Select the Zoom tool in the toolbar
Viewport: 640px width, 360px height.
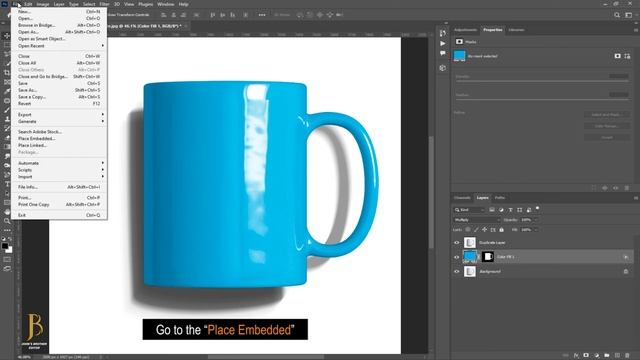[7, 221]
